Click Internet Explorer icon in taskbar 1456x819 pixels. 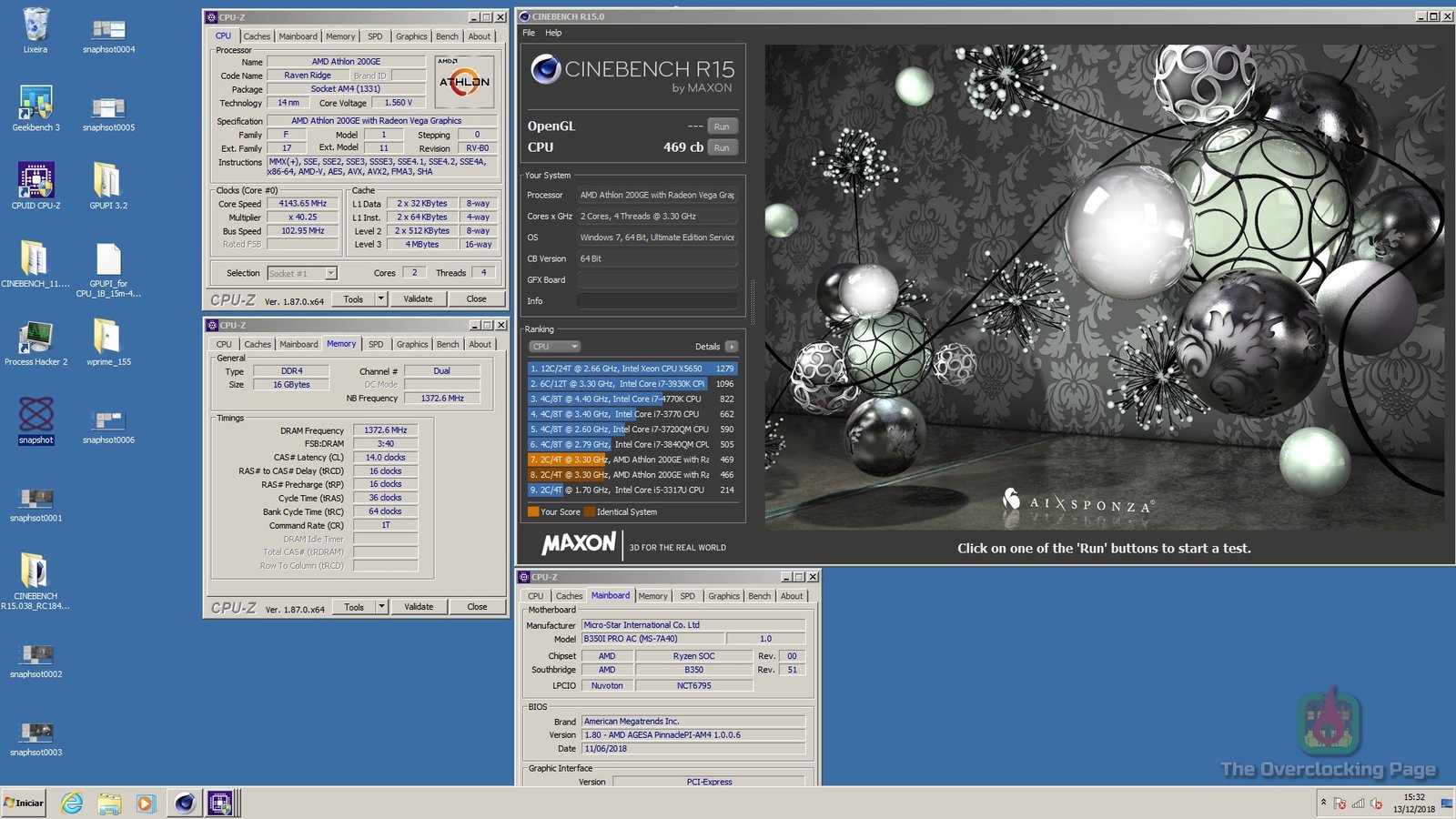[x=72, y=803]
